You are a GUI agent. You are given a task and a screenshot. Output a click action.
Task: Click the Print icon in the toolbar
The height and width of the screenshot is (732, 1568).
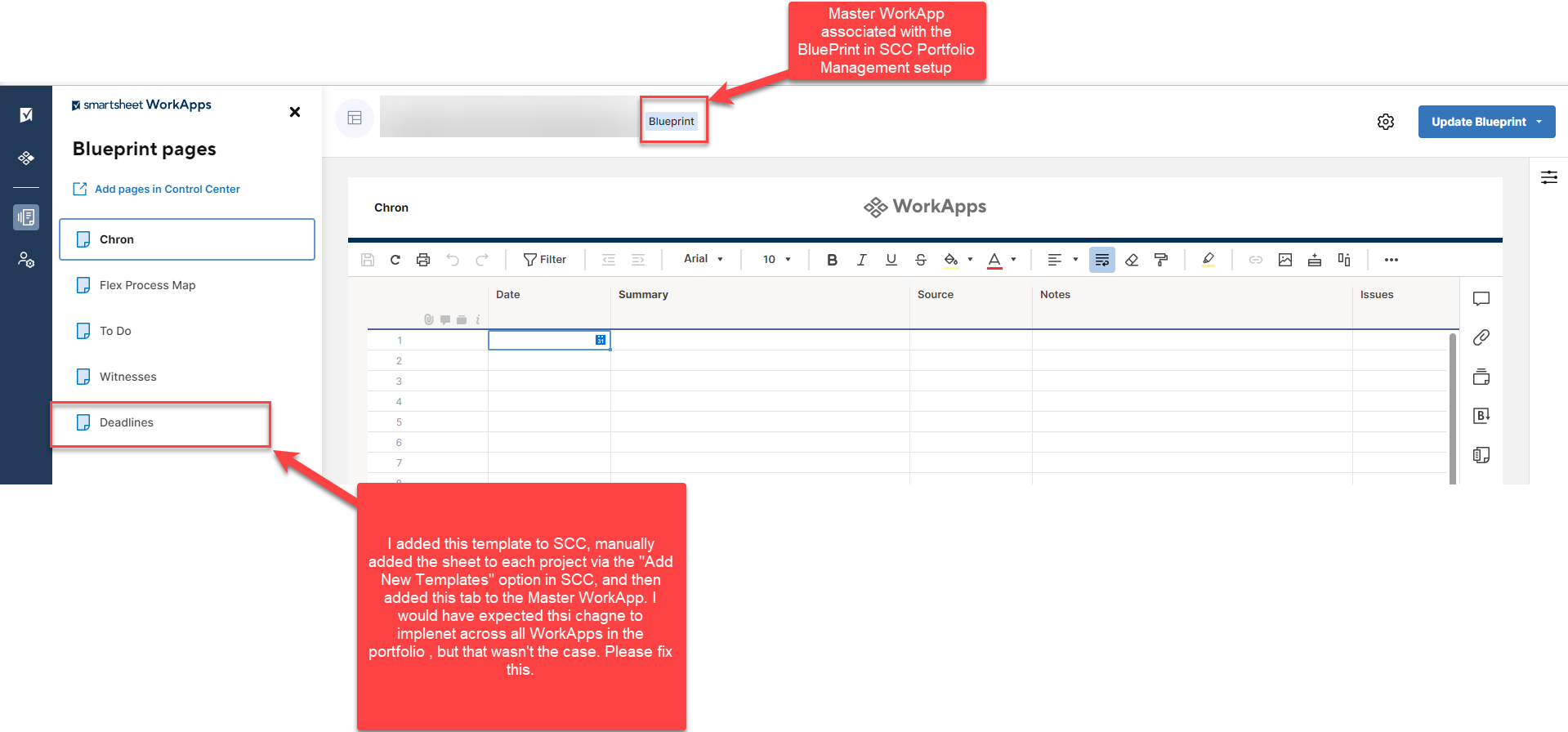tap(423, 260)
